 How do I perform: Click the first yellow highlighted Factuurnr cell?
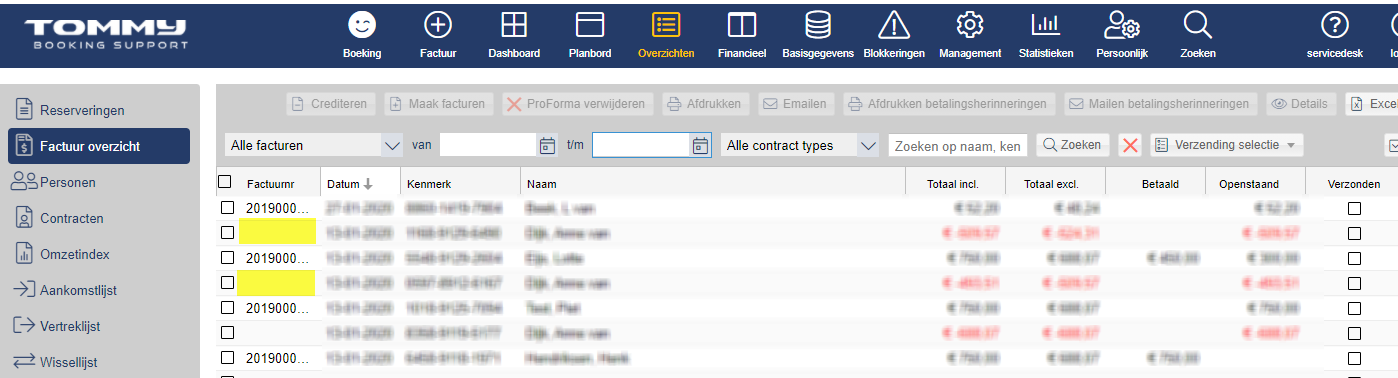pyautogui.click(x=278, y=232)
